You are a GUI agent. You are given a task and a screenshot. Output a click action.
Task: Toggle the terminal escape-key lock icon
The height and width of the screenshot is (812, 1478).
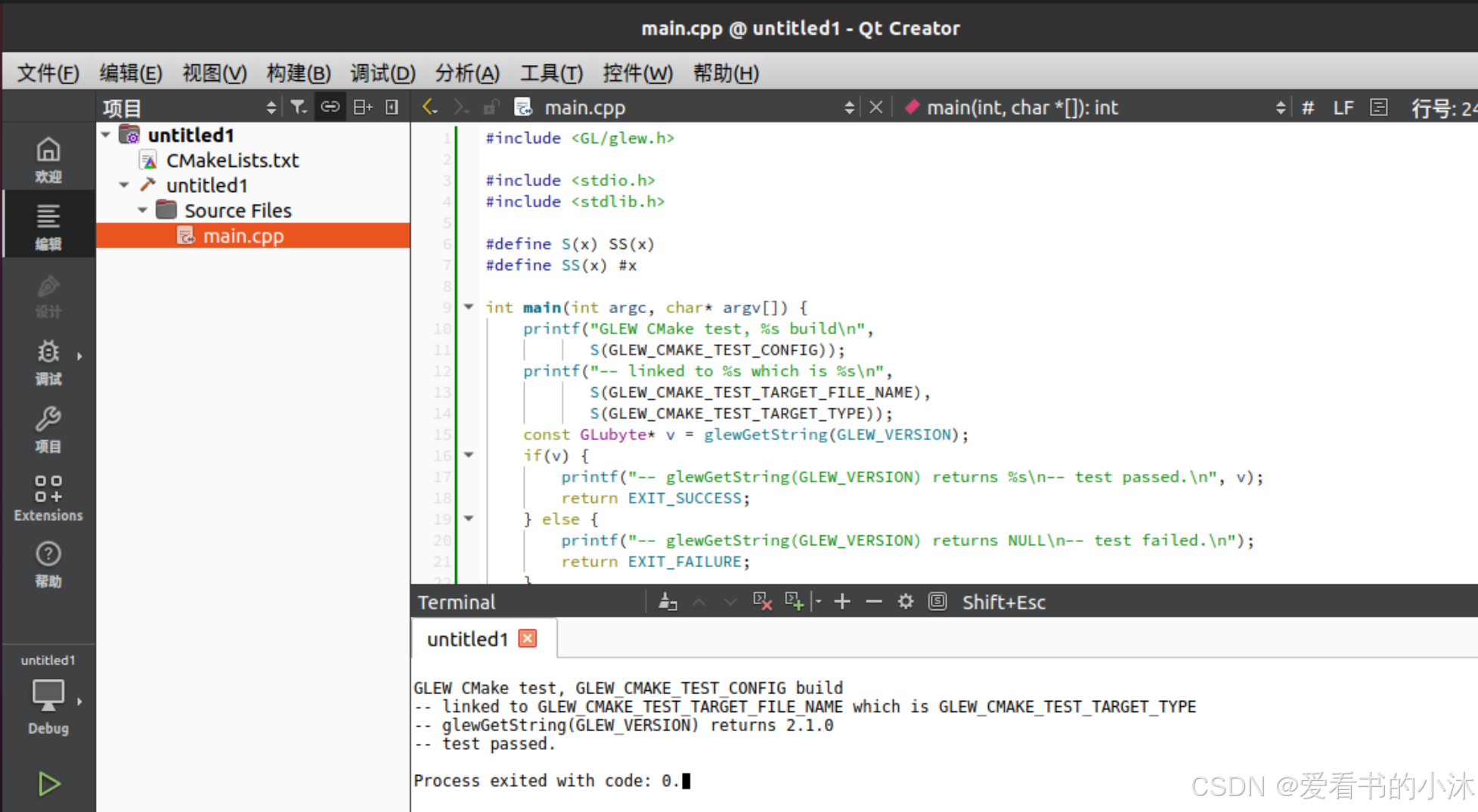[x=937, y=602]
